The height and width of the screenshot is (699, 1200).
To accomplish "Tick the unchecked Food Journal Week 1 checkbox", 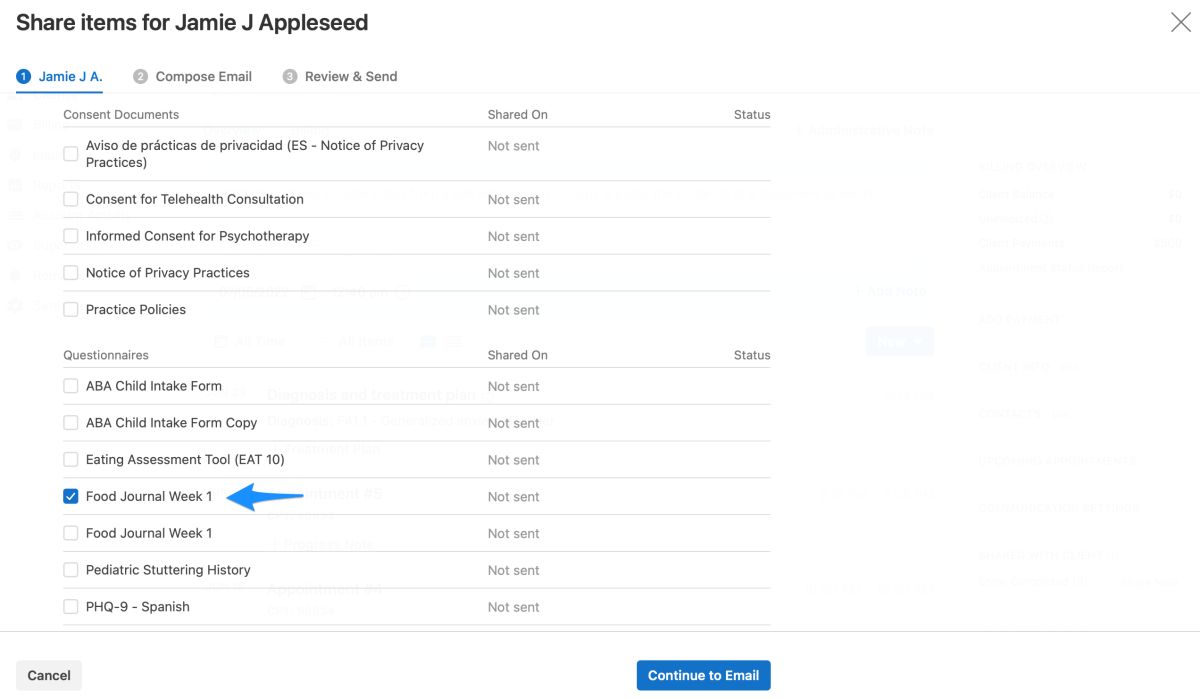I will 71,533.
